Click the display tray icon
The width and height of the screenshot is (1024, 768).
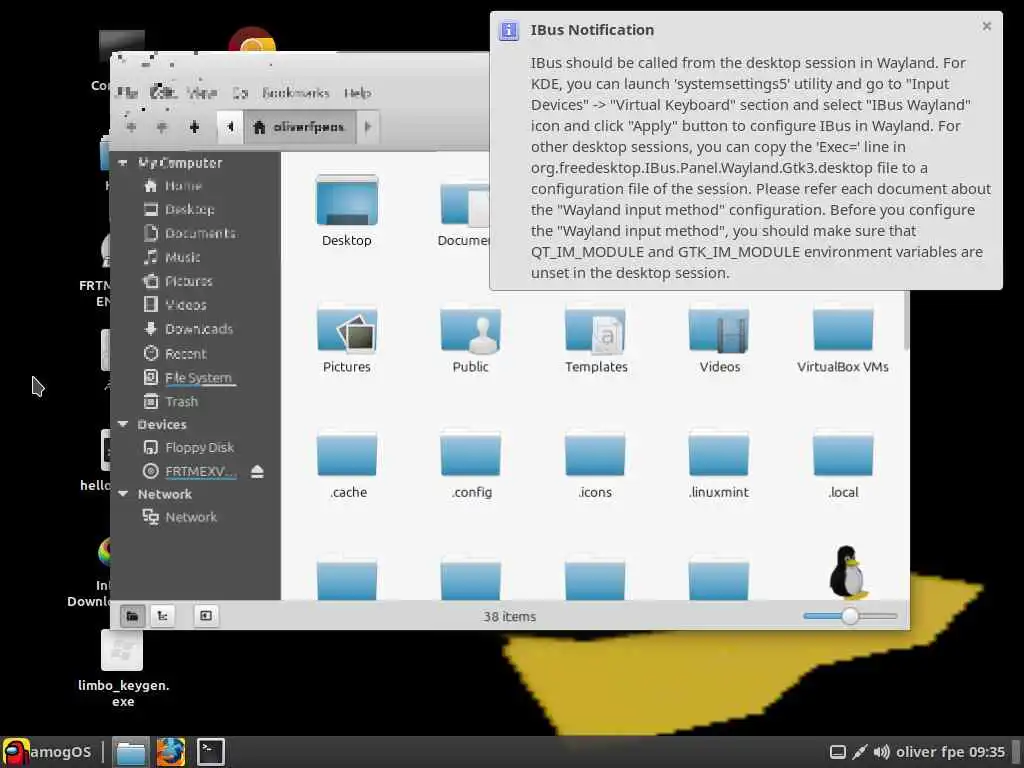point(838,752)
